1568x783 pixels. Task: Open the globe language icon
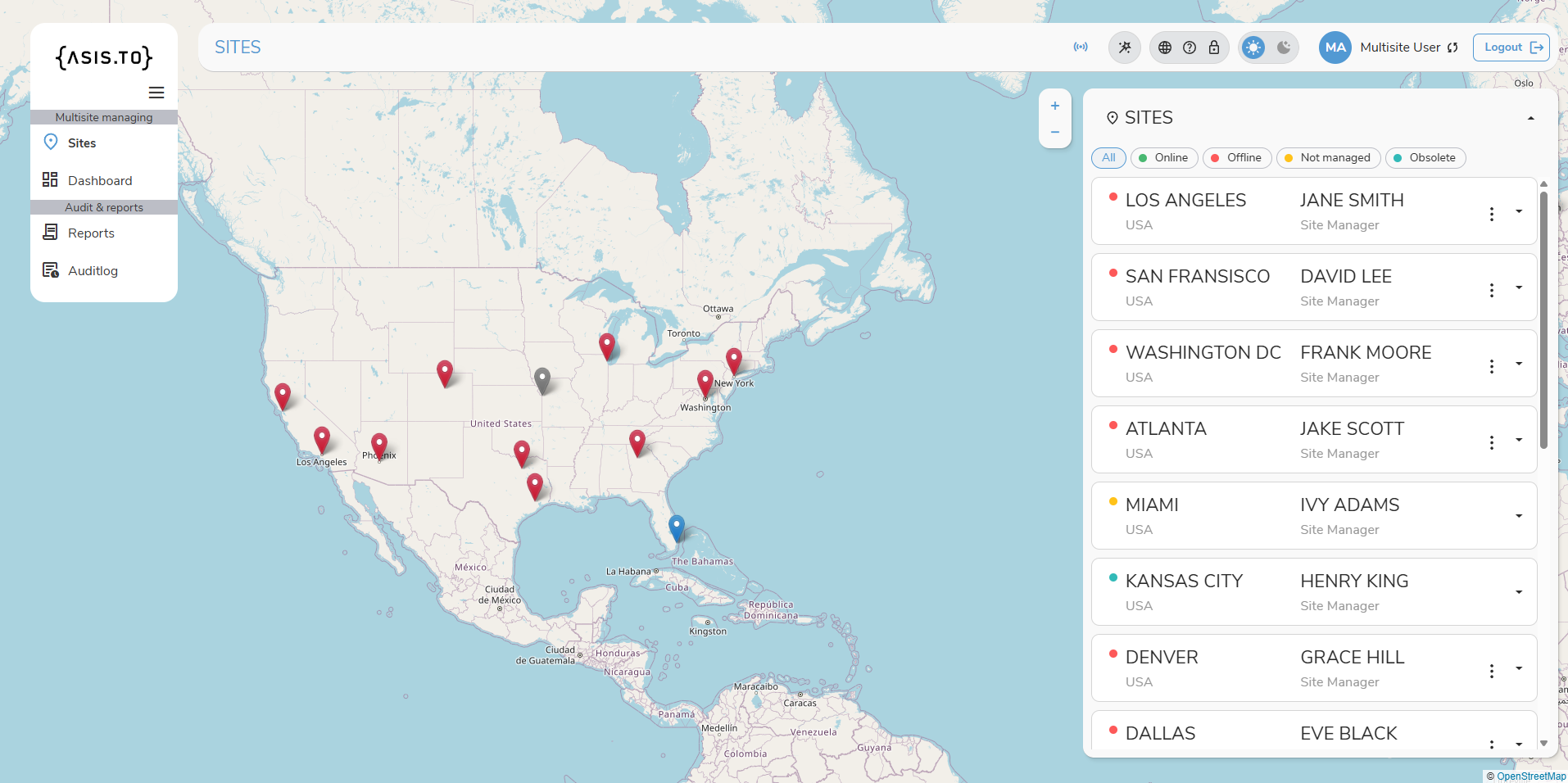(1165, 48)
